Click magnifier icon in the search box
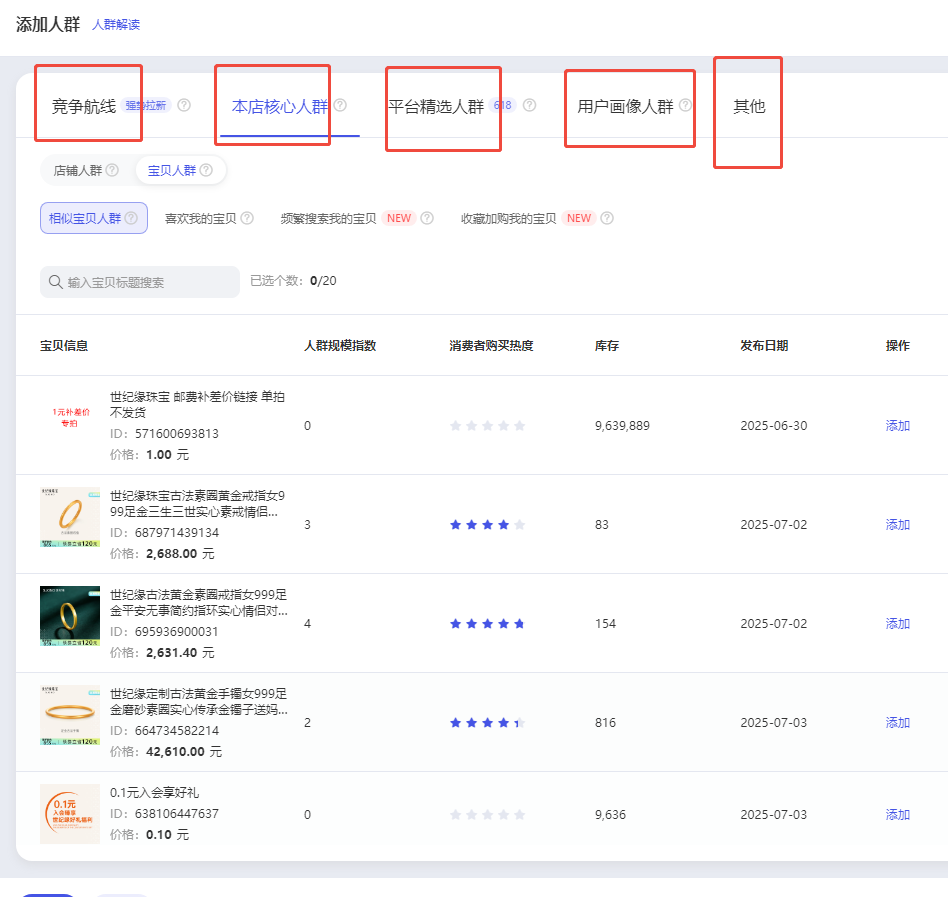This screenshot has width=948, height=897. point(55,282)
